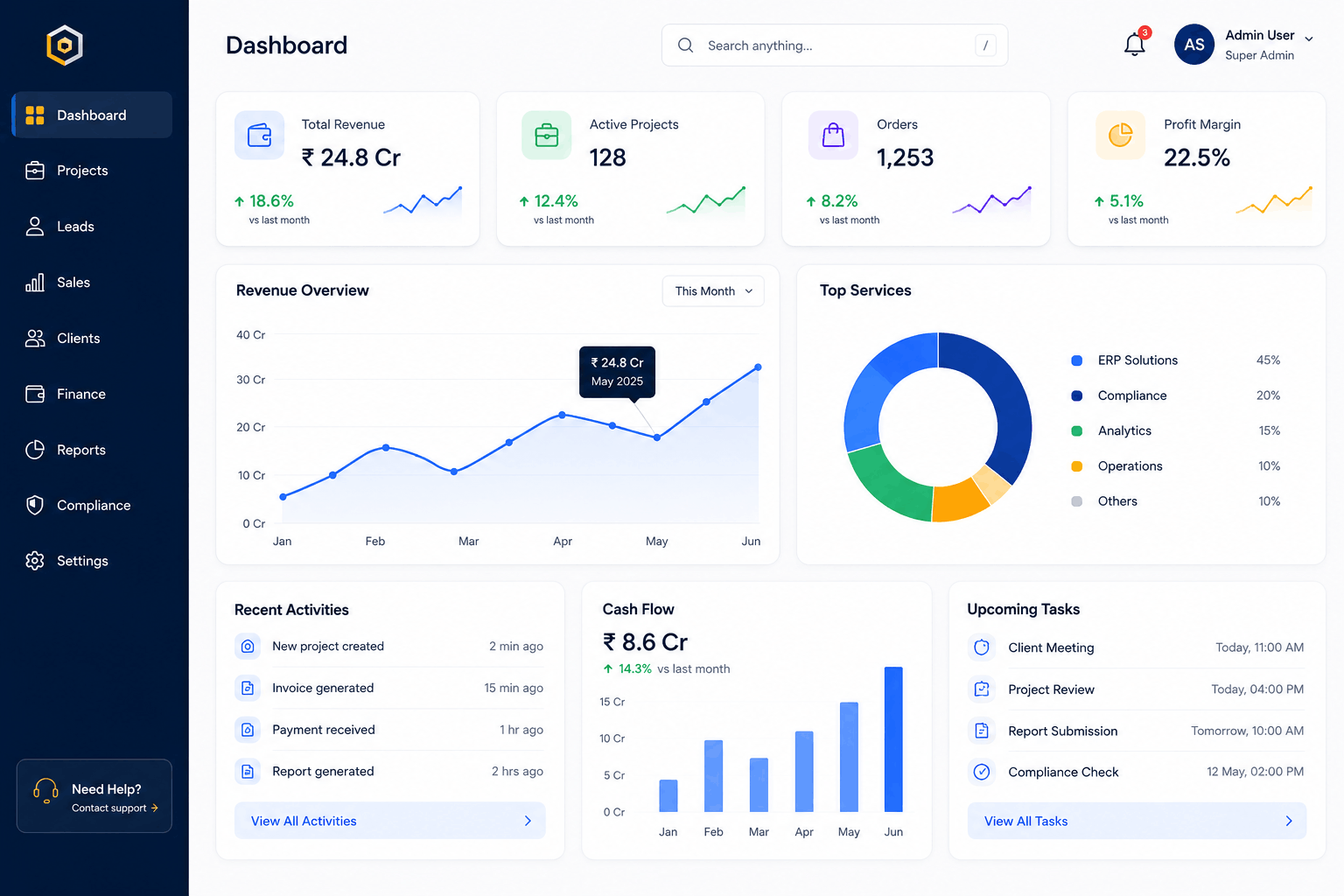Expand the This Month dropdown

(x=713, y=291)
